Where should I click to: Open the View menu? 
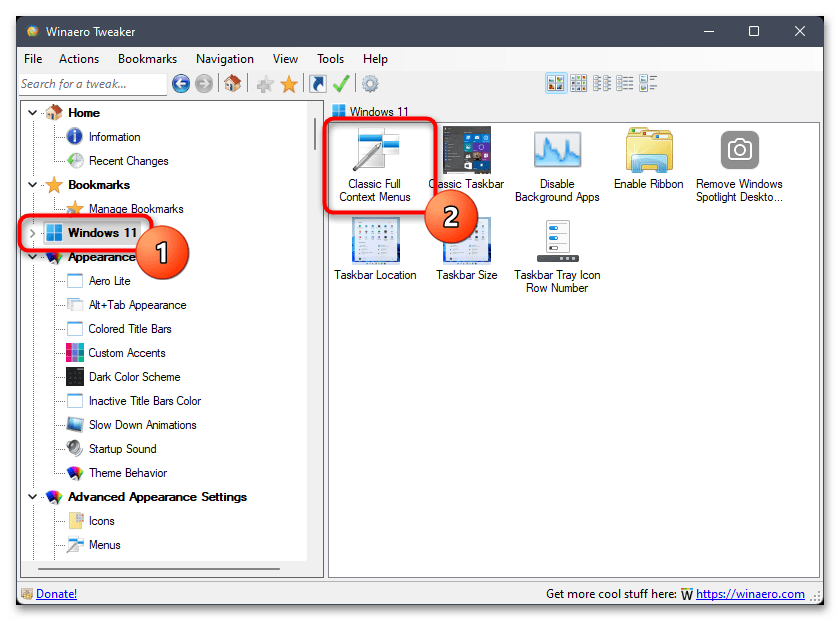coord(285,59)
